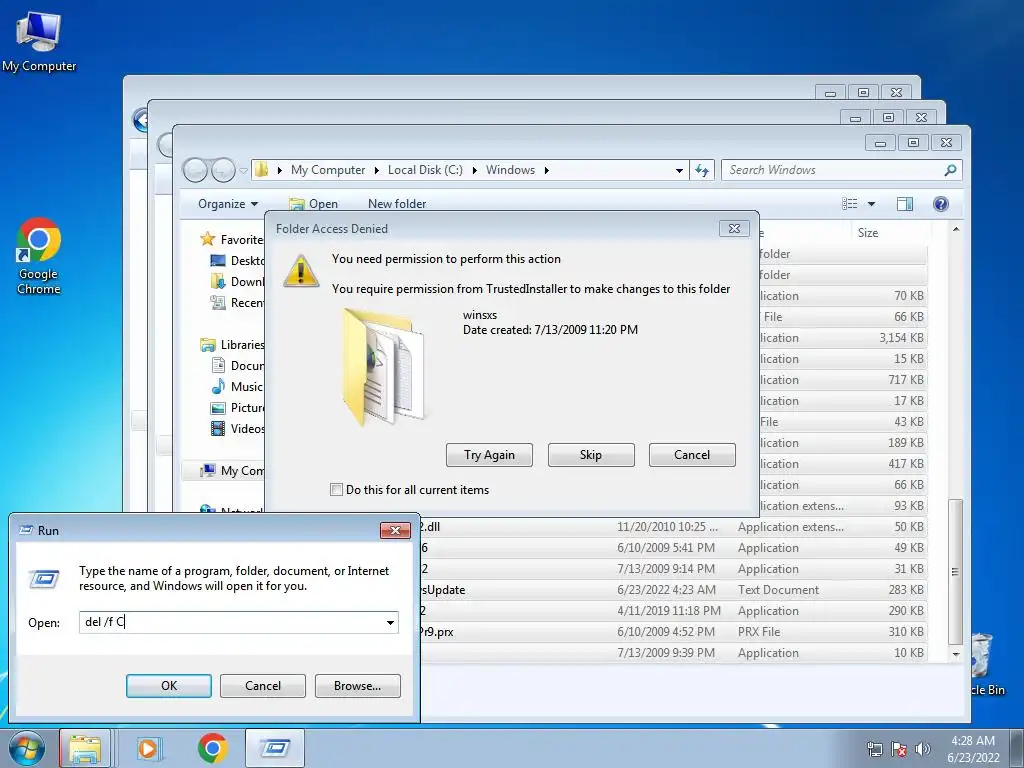The image size is (1024, 768).
Task: Click the scroll down arrow of file list
Action: [956, 654]
